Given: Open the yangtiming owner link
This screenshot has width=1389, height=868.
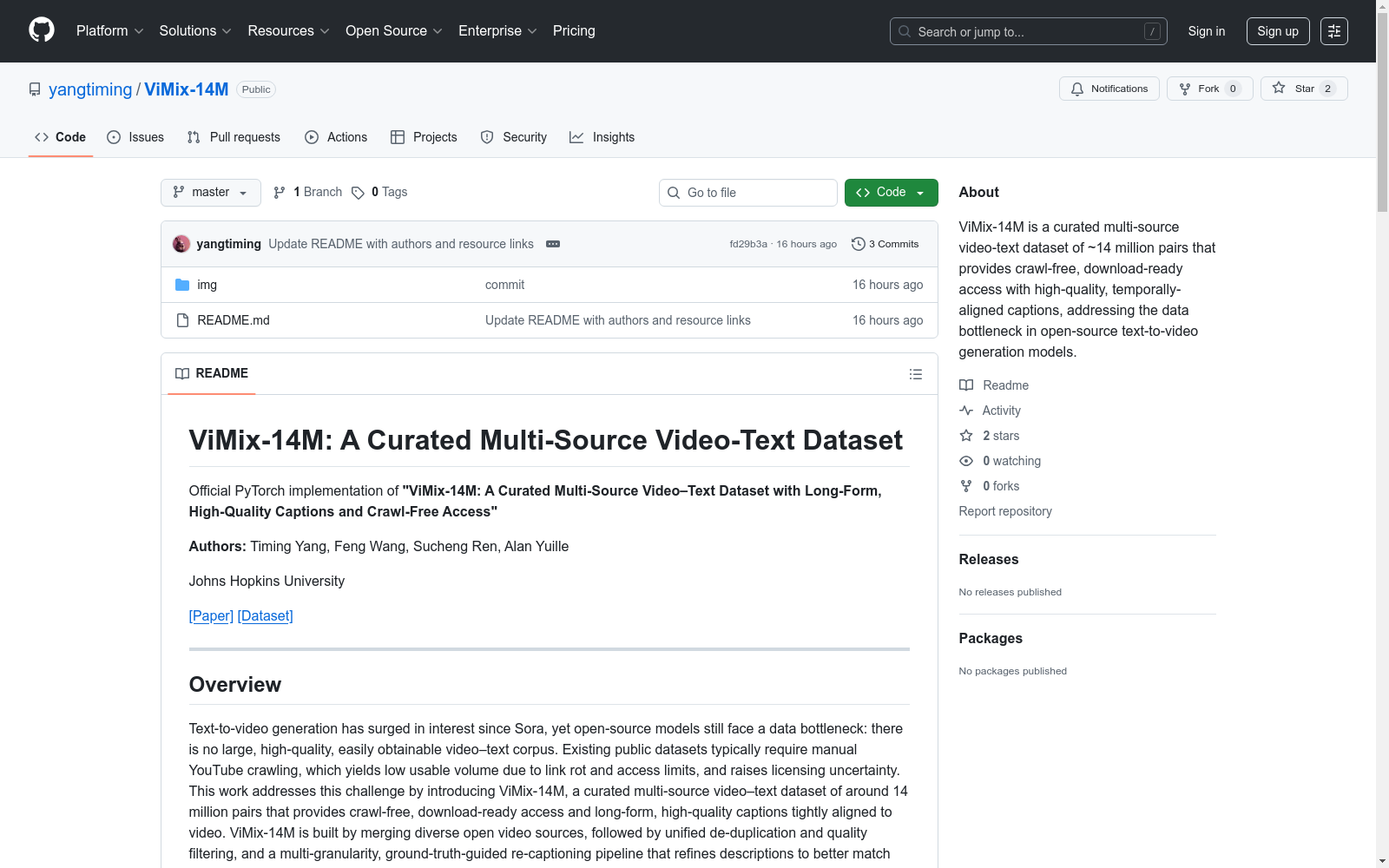Looking at the screenshot, I should 90,89.
